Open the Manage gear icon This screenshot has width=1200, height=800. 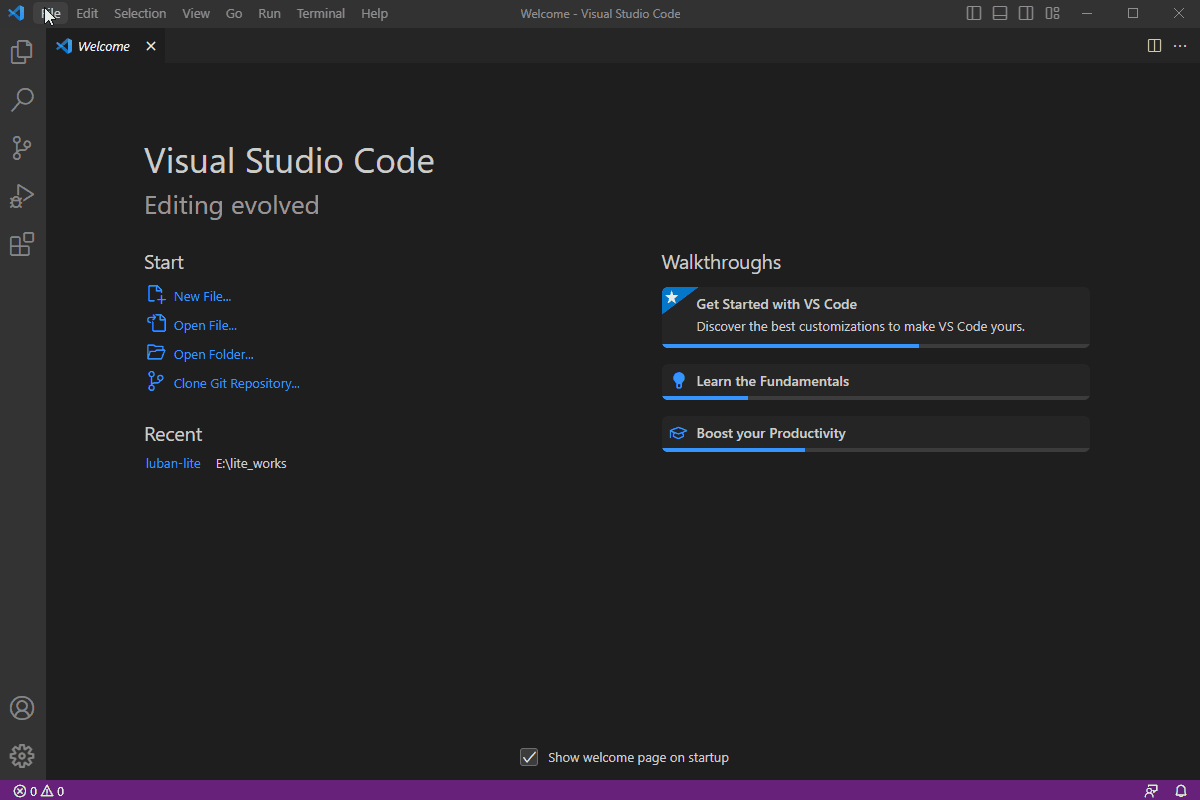point(22,756)
